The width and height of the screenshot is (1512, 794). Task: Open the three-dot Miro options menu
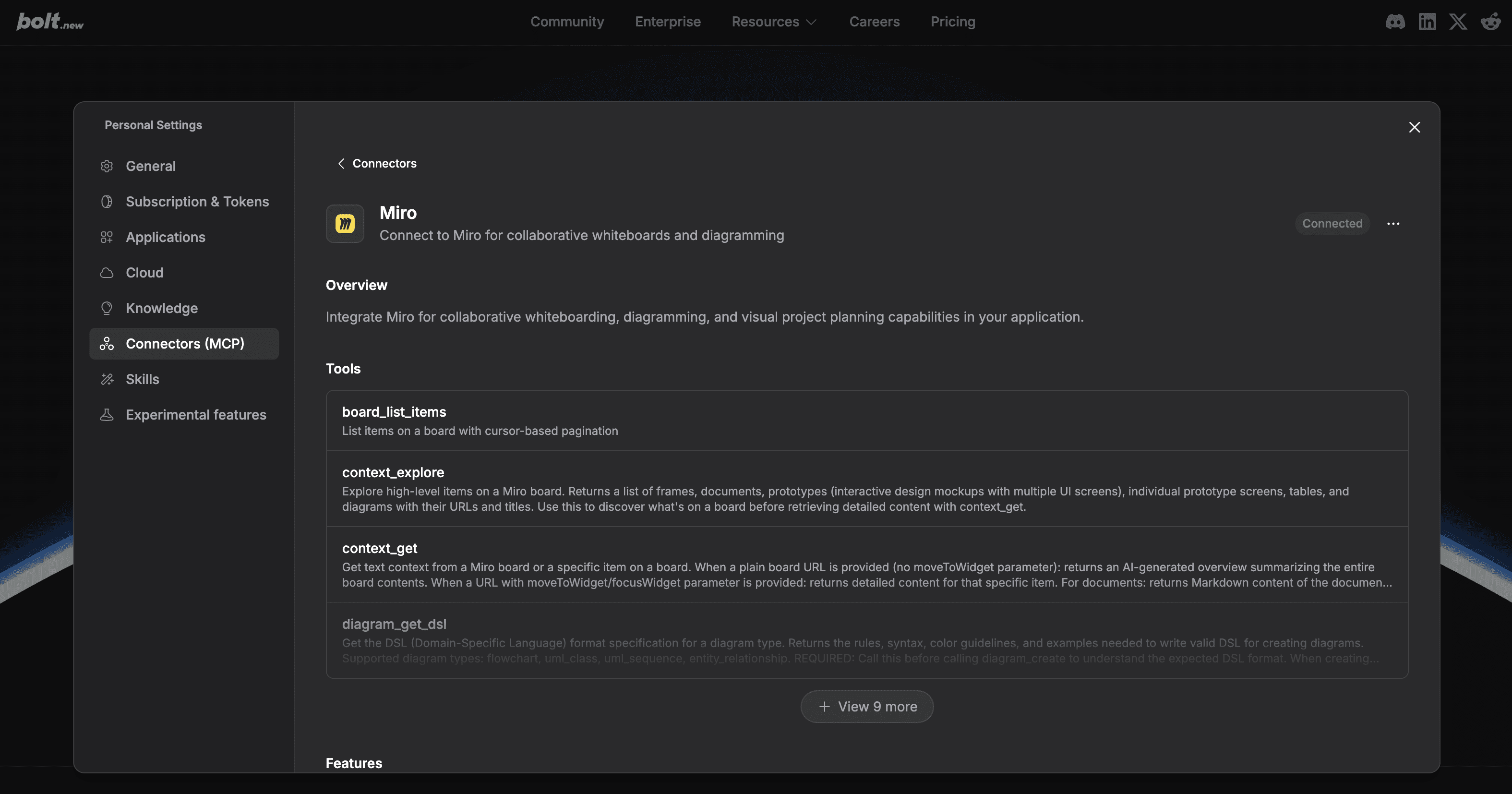click(x=1393, y=224)
